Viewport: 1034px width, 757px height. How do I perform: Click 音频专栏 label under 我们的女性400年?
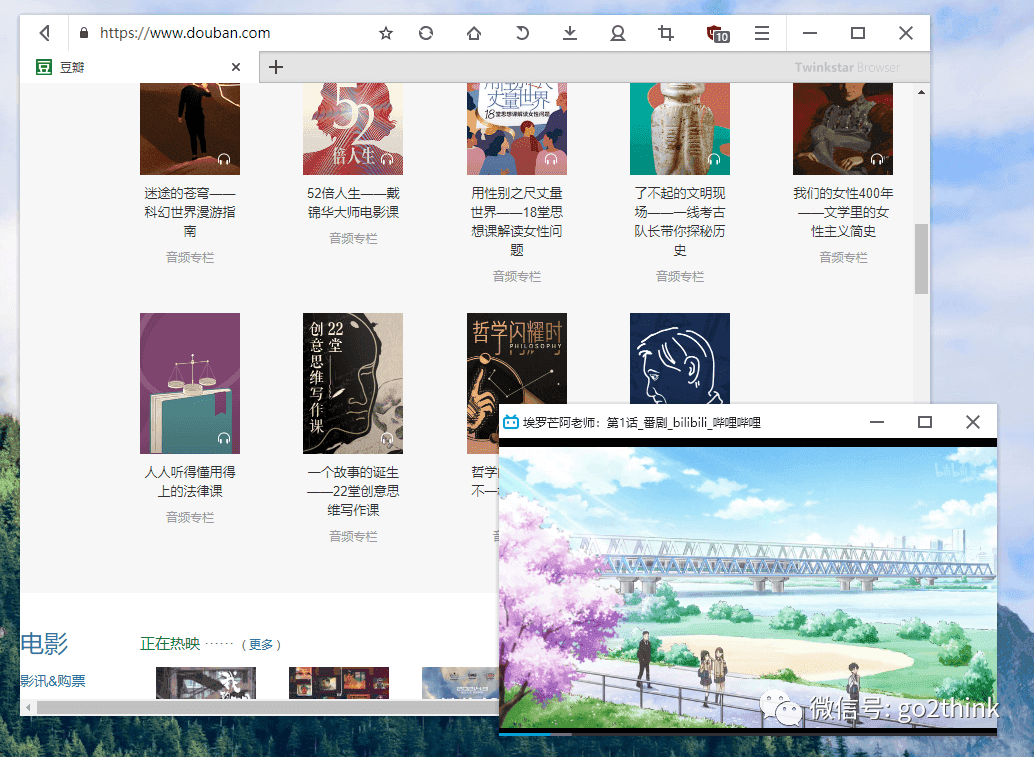(x=843, y=258)
